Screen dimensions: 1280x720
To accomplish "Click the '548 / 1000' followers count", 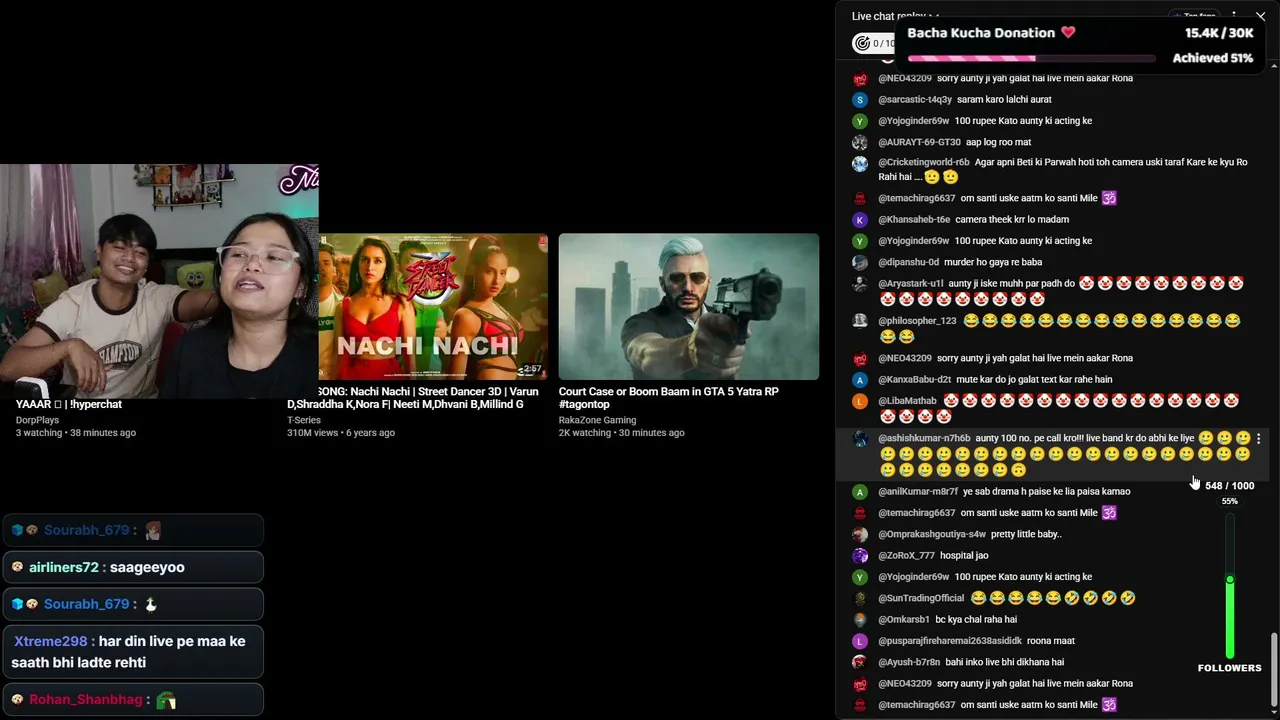I will (x=1230, y=486).
